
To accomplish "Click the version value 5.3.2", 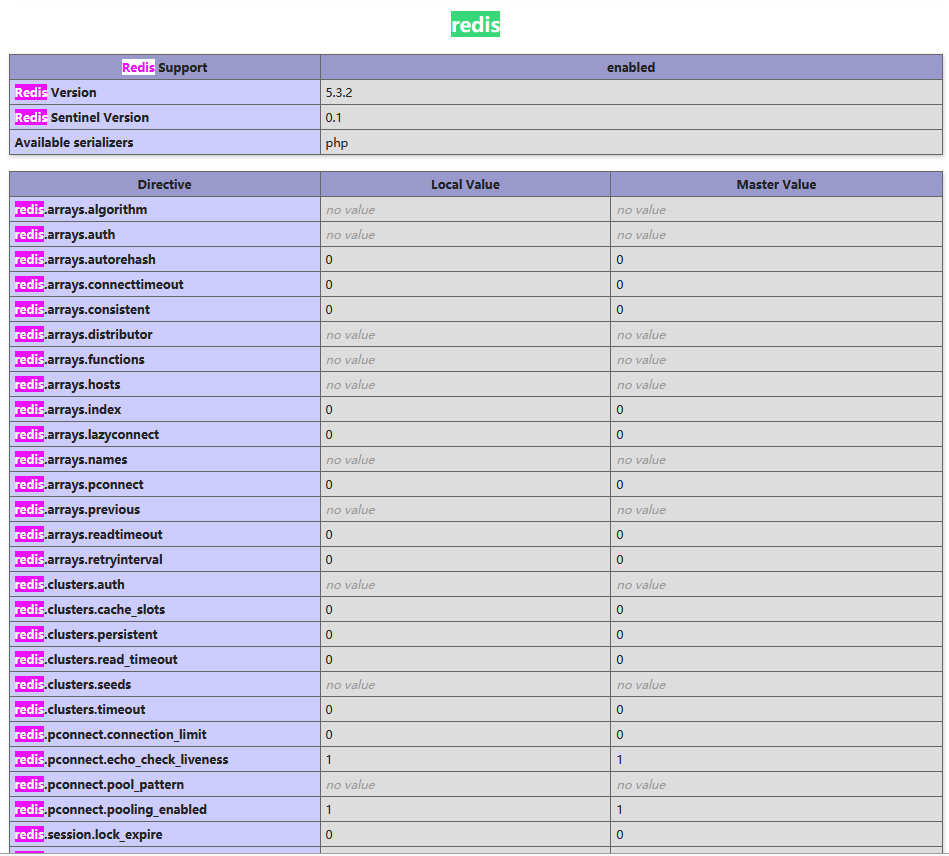I will [339, 93].
